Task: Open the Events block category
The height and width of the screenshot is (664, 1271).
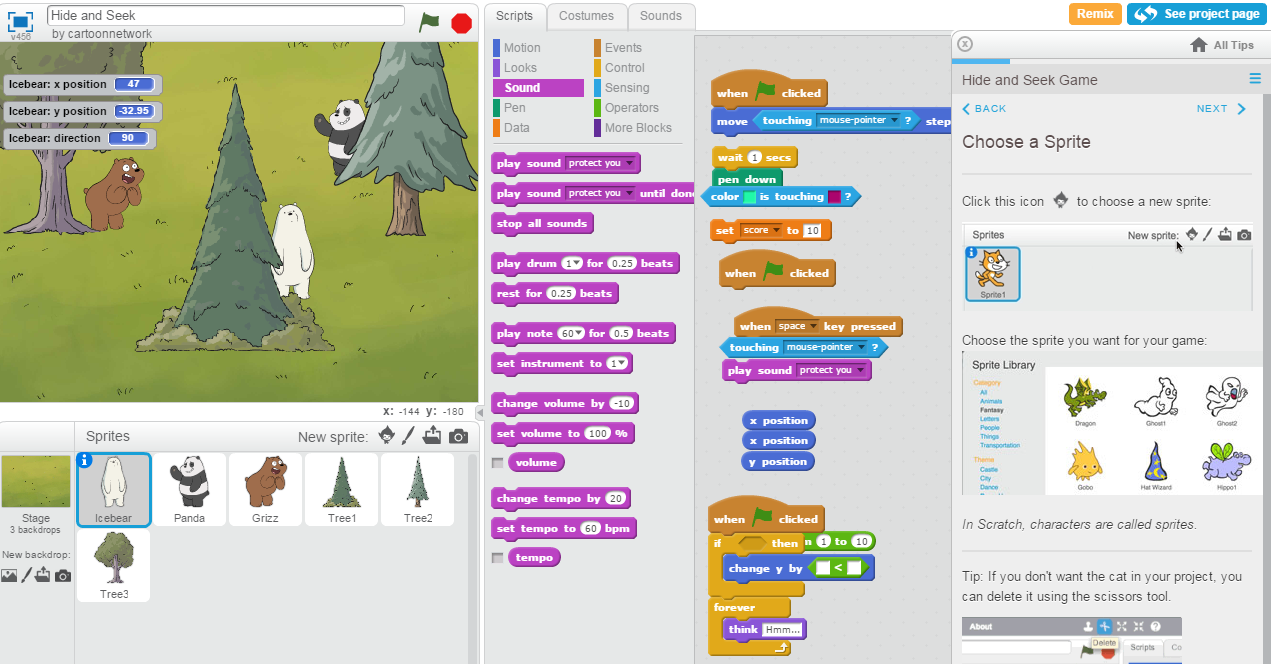Action: pos(623,48)
